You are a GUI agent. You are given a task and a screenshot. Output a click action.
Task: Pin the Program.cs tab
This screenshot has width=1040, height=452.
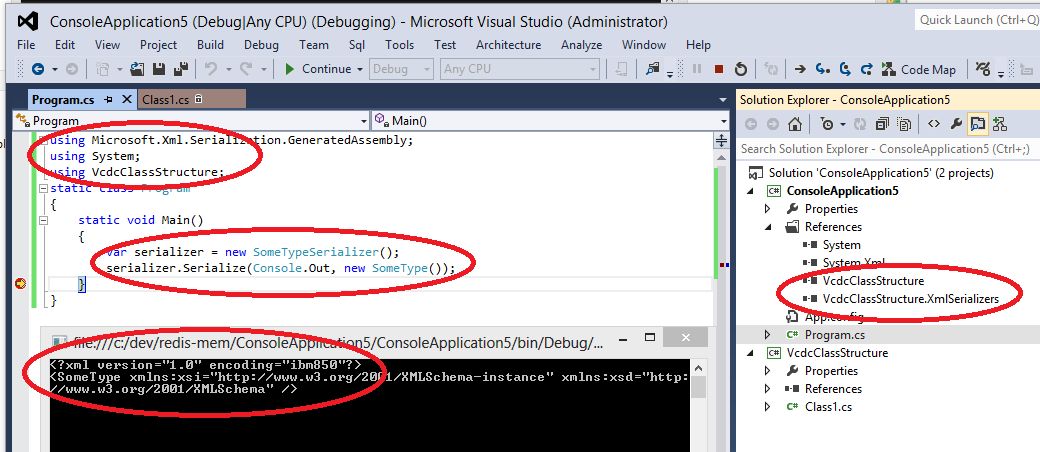point(109,100)
